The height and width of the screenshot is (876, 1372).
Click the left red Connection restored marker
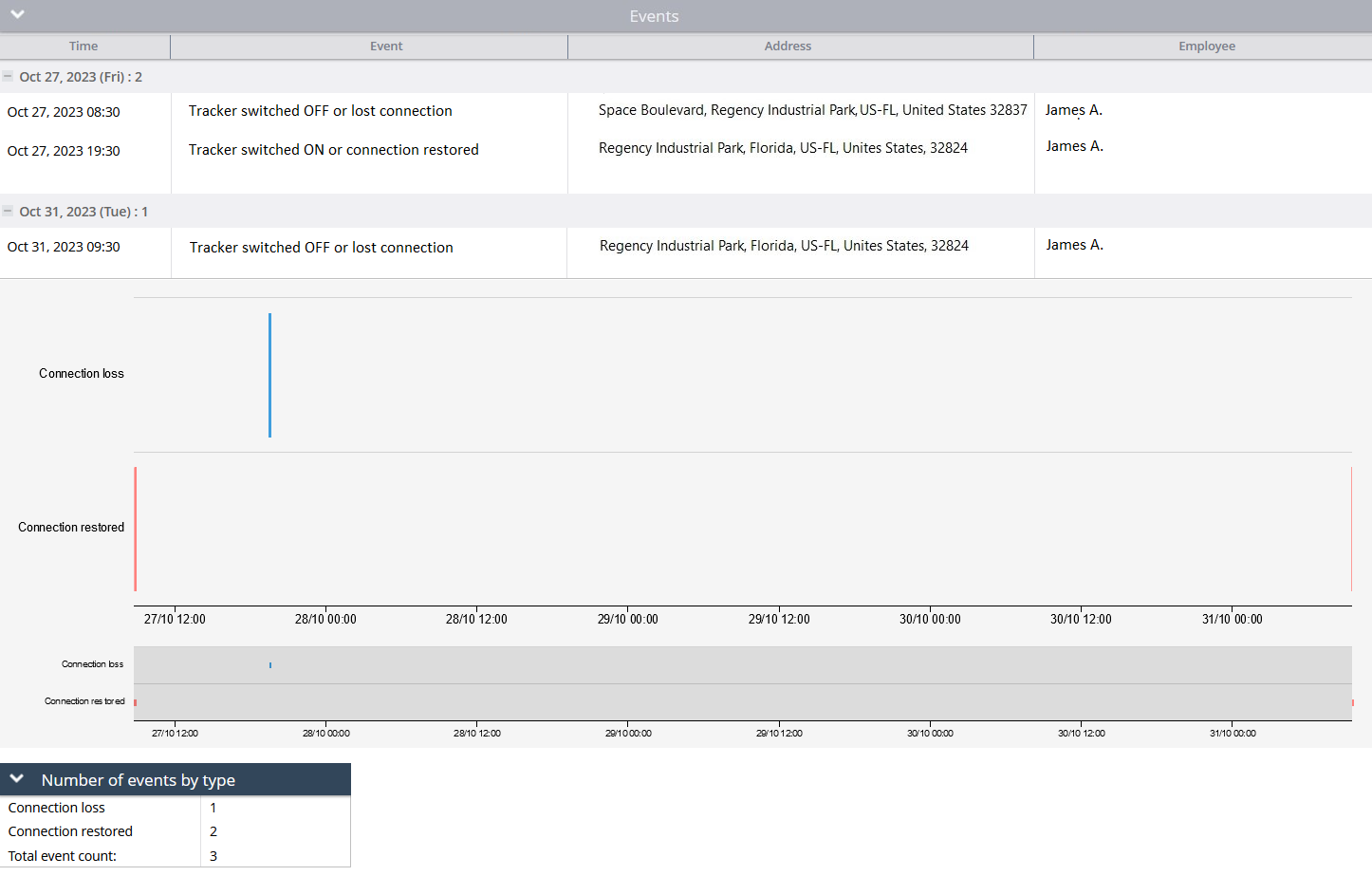(136, 529)
